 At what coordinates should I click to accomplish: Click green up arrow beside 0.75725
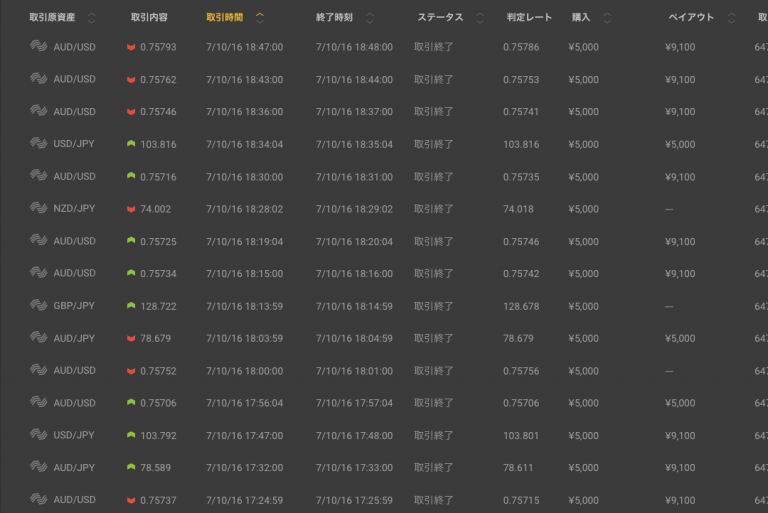(x=131, y=241)
